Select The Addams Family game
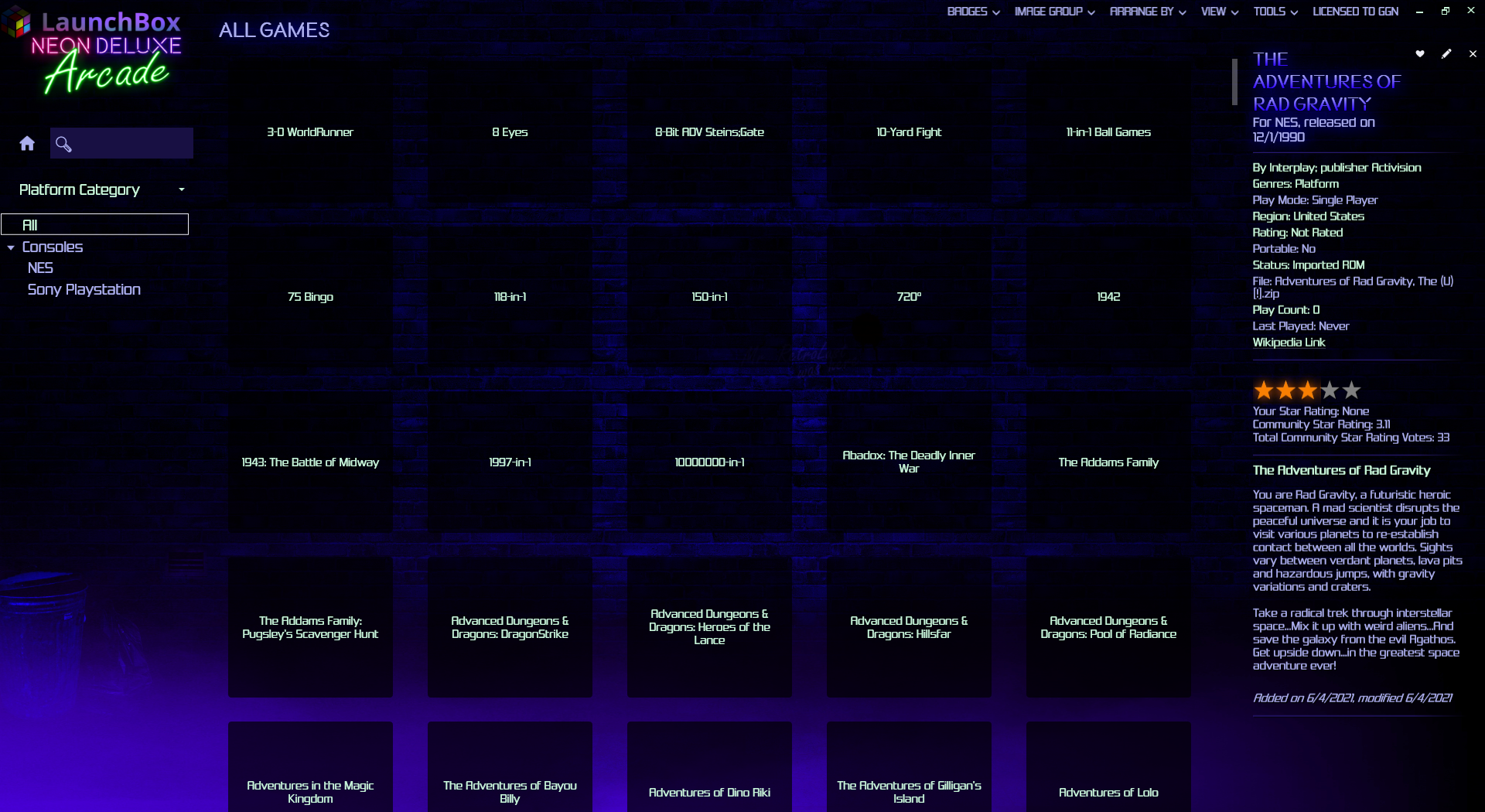Screen dimensions: 1485x812 point(1108,462)
